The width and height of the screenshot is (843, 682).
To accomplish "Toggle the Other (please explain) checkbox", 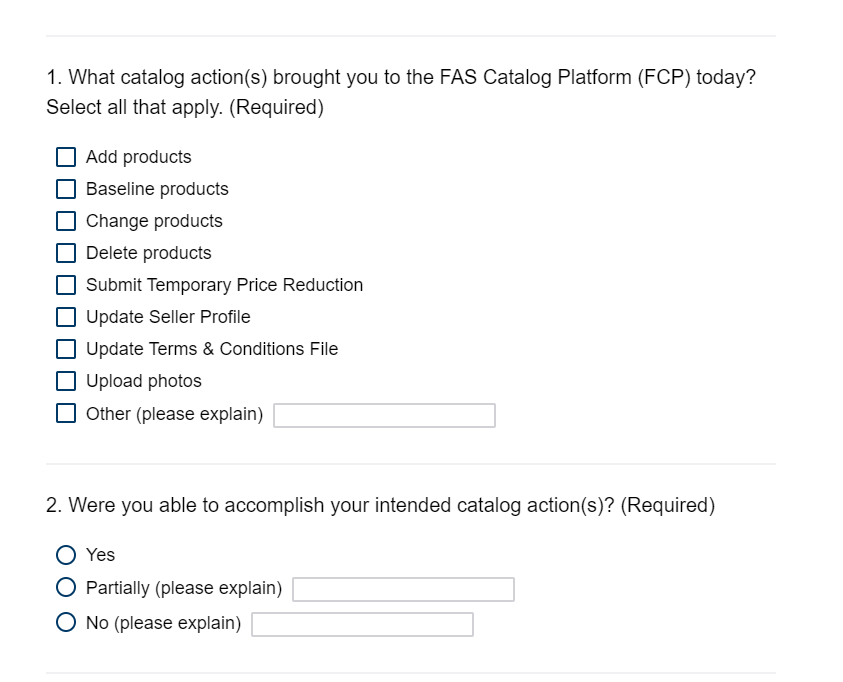I will [66, 413].
